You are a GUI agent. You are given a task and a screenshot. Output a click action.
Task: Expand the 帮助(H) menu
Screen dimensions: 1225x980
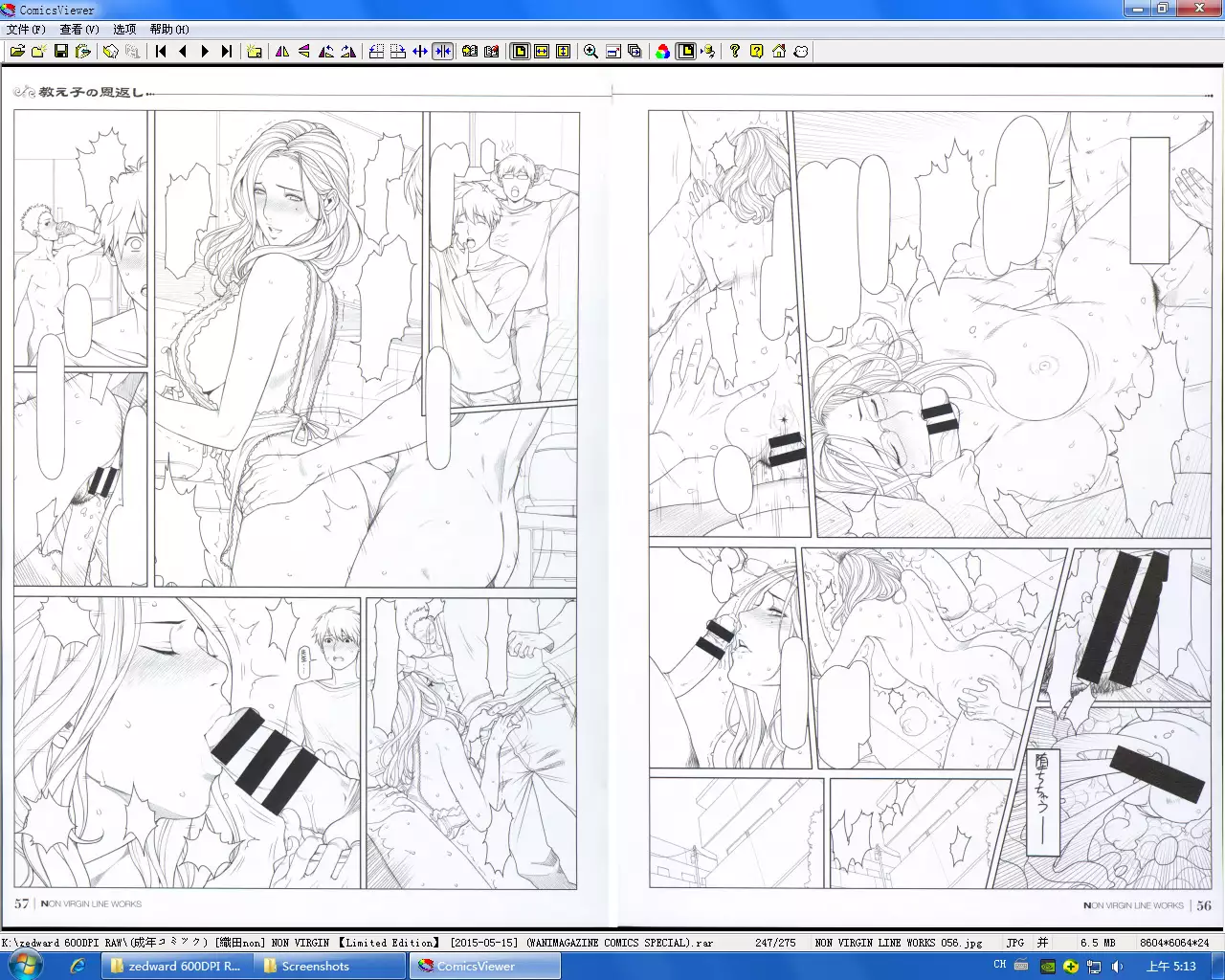[x=169, y=30]
